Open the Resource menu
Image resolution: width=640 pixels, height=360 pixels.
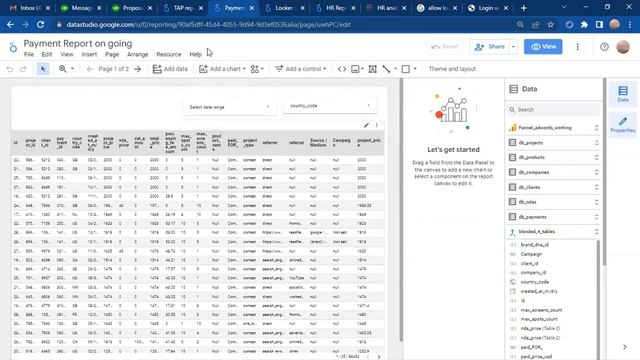169,54
